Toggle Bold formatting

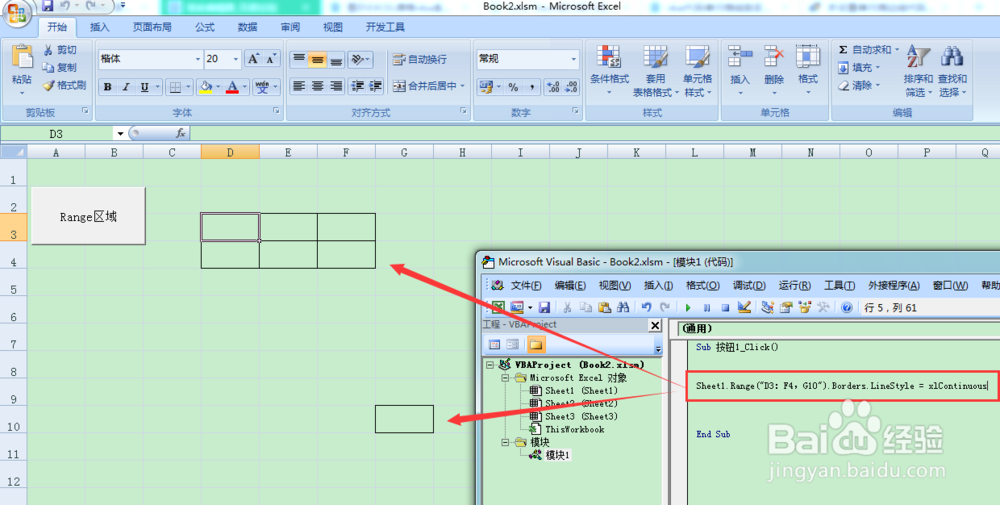click(x=108, y=87)
